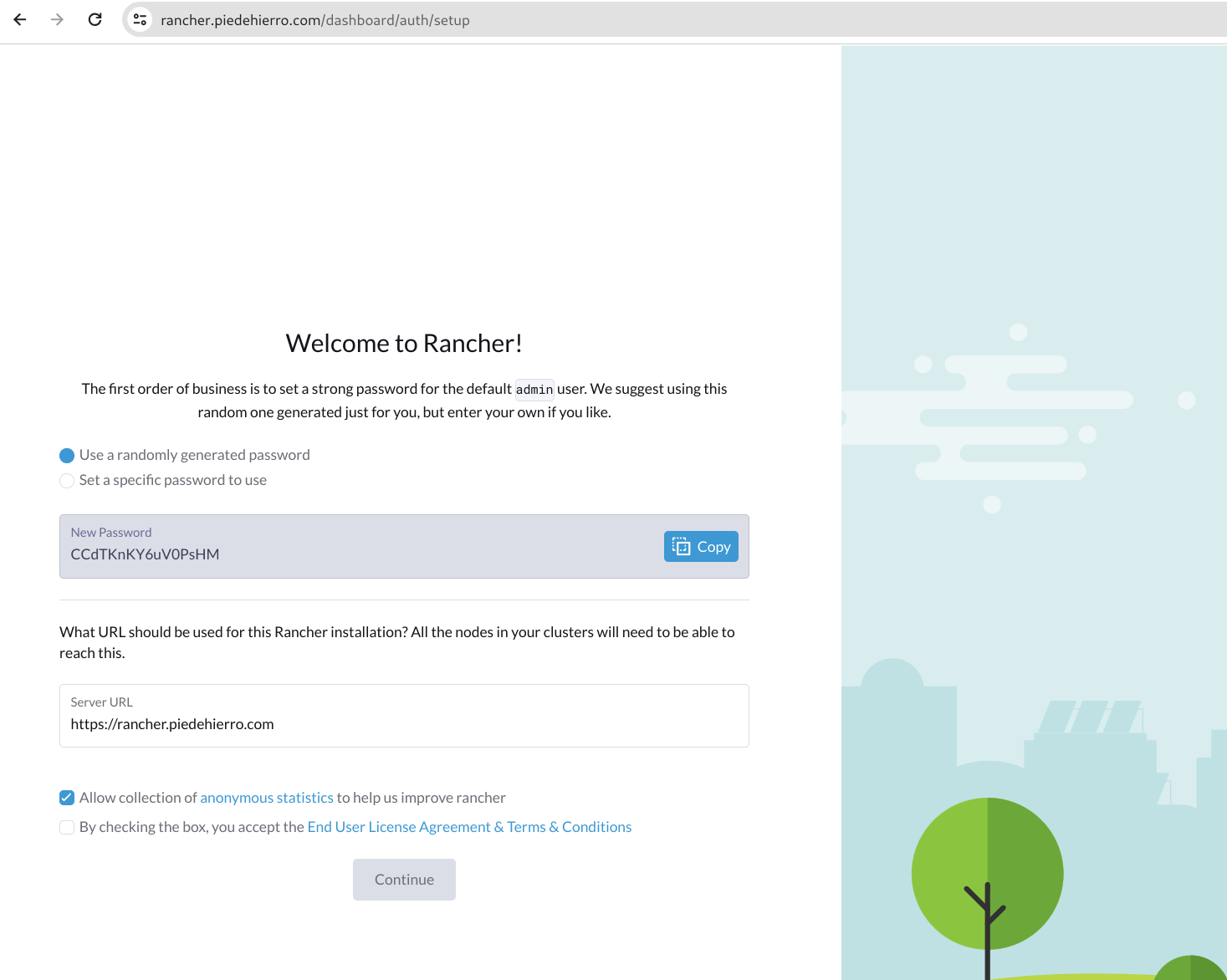Uncheck Allow collection of anonymous statistics
The height and width of the screenshot is (980, 1227).
[x=67, y=798]
